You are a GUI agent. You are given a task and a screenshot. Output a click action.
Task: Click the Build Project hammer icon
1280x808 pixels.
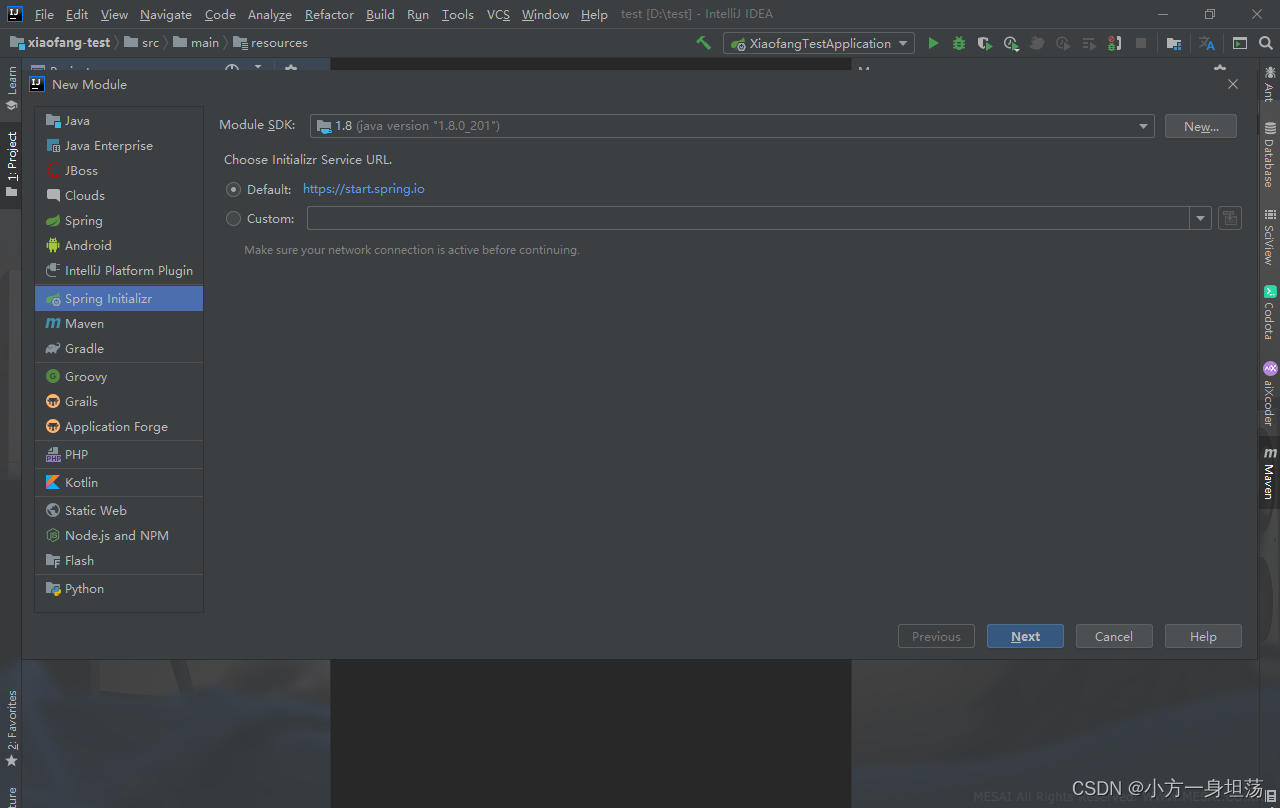[704, 43]
